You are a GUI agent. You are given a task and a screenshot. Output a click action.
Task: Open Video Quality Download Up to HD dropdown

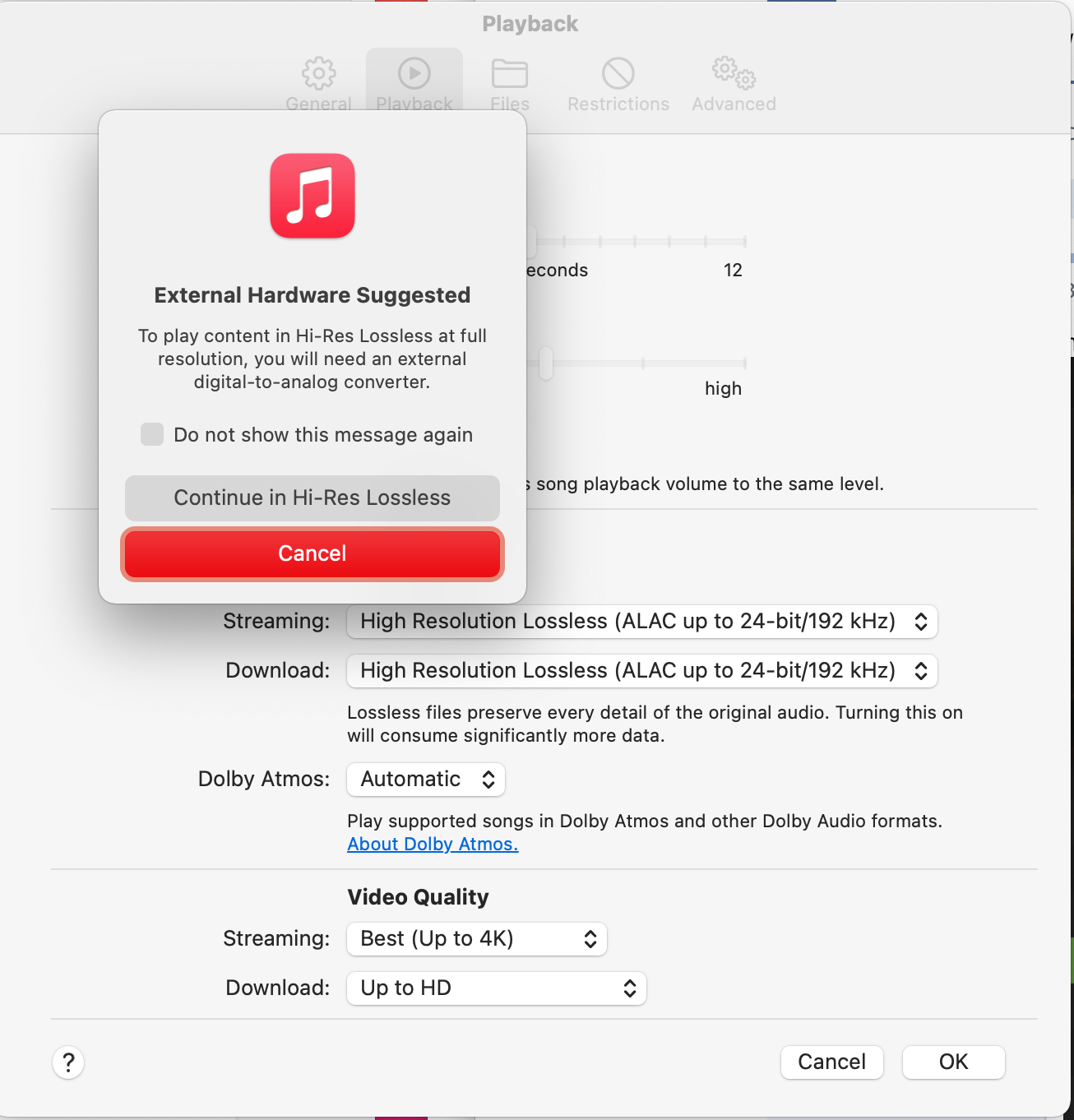point(497,988)
